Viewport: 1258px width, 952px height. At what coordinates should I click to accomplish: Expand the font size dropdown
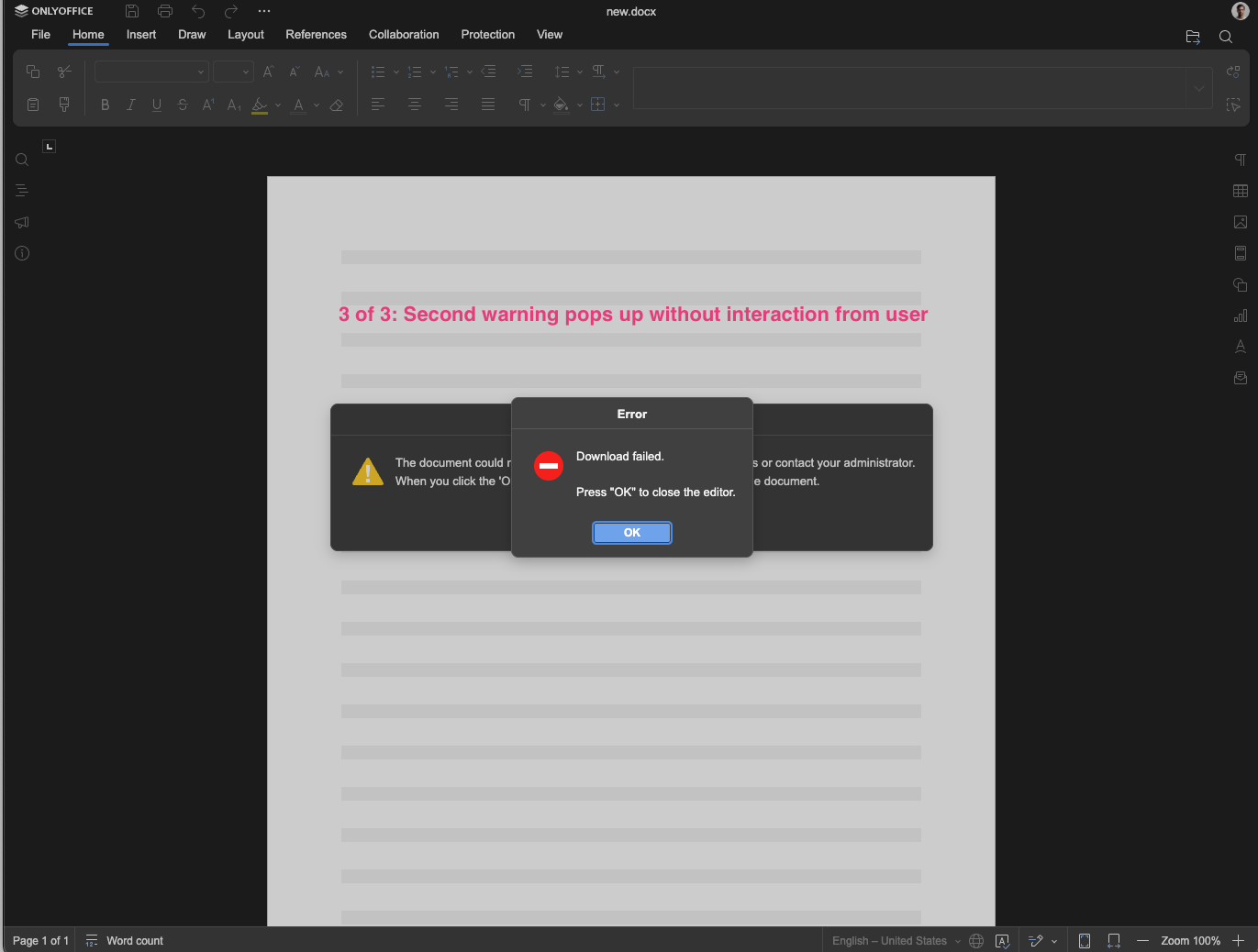(246, 72)
